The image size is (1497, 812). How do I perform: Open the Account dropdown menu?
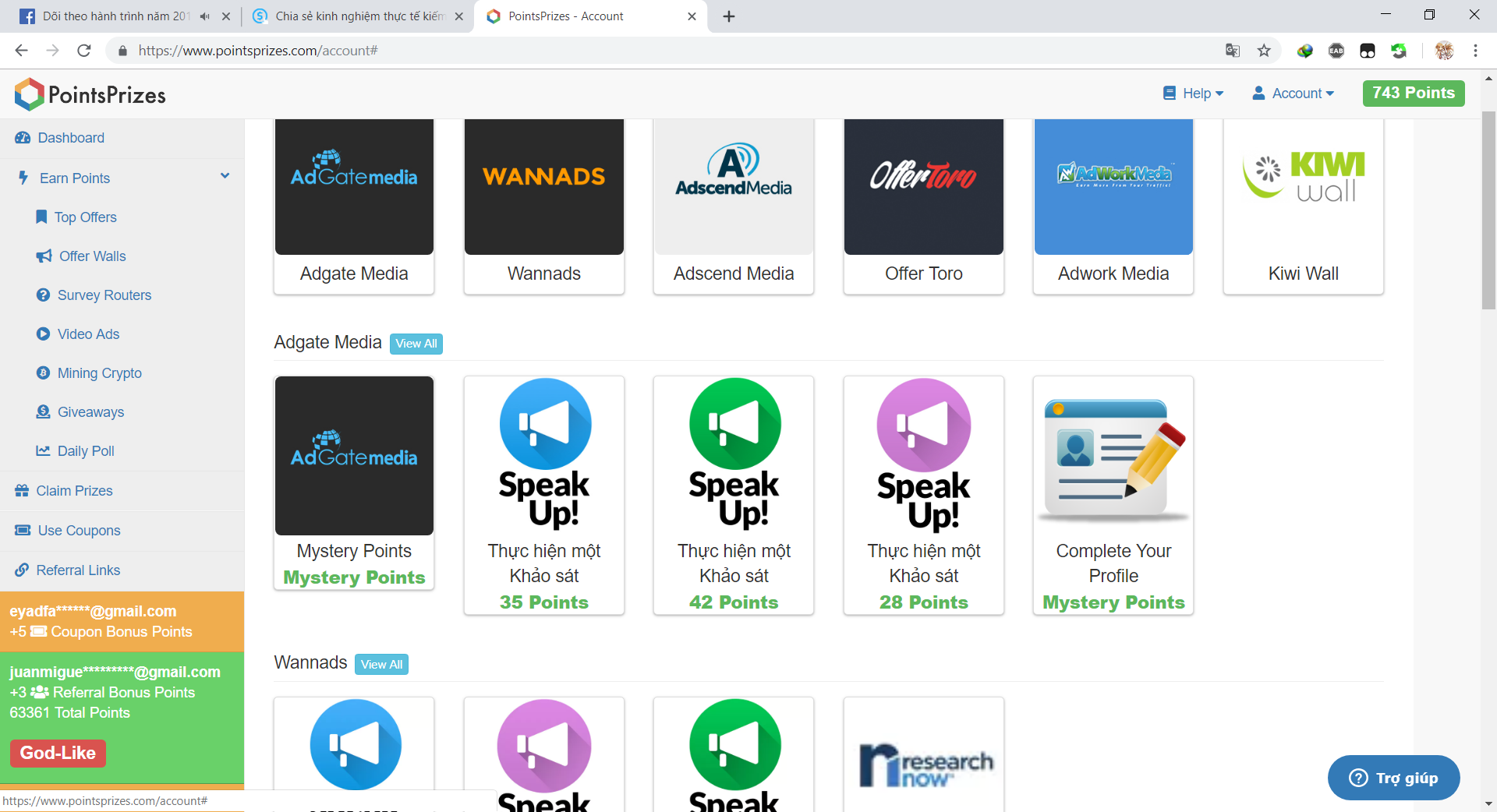click(1293, 94)
